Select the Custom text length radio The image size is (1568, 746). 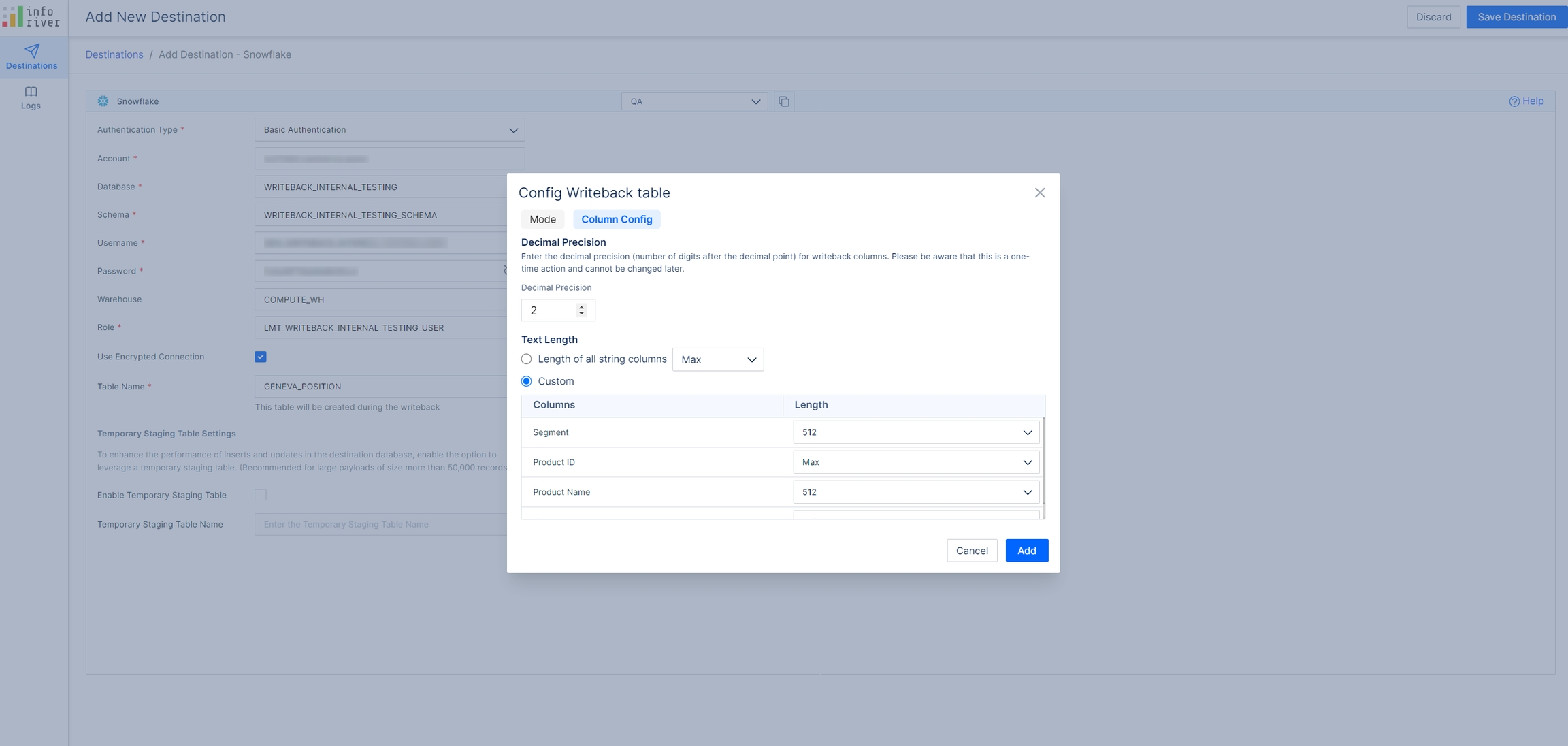[527, 381]
